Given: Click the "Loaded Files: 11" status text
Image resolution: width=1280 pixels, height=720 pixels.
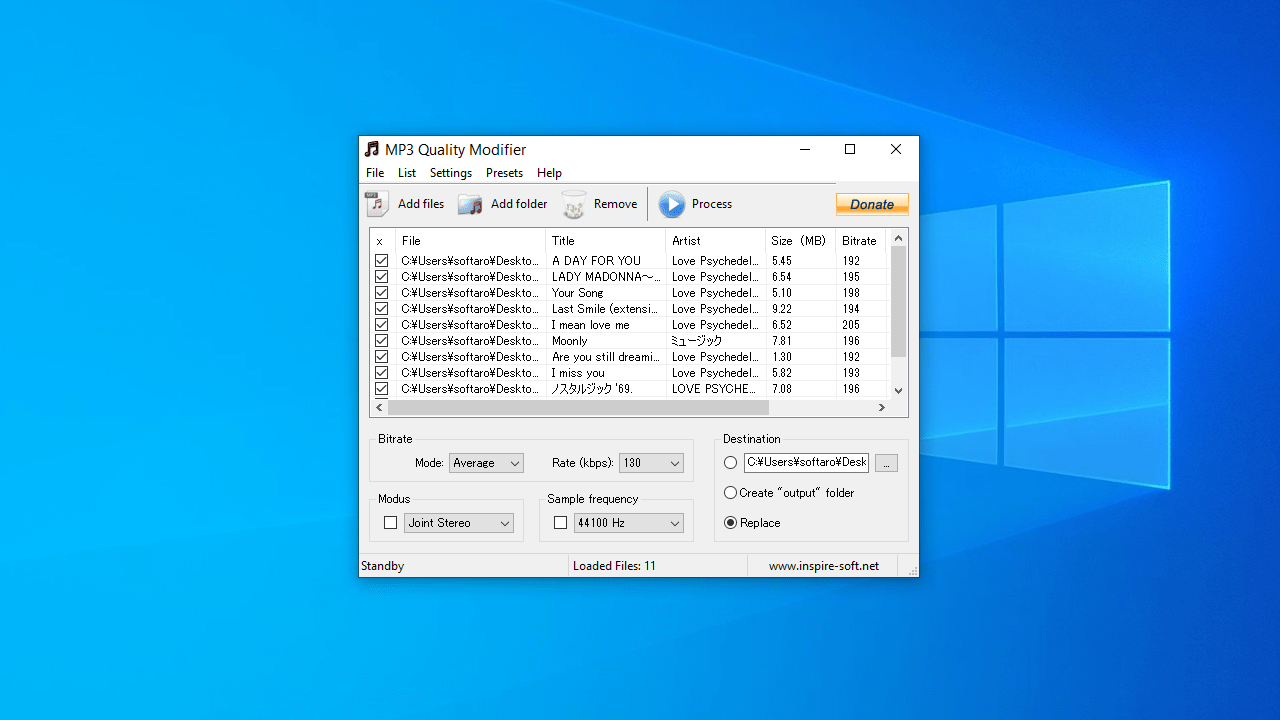Looking at the screenshot, I should tap(614, 566).
